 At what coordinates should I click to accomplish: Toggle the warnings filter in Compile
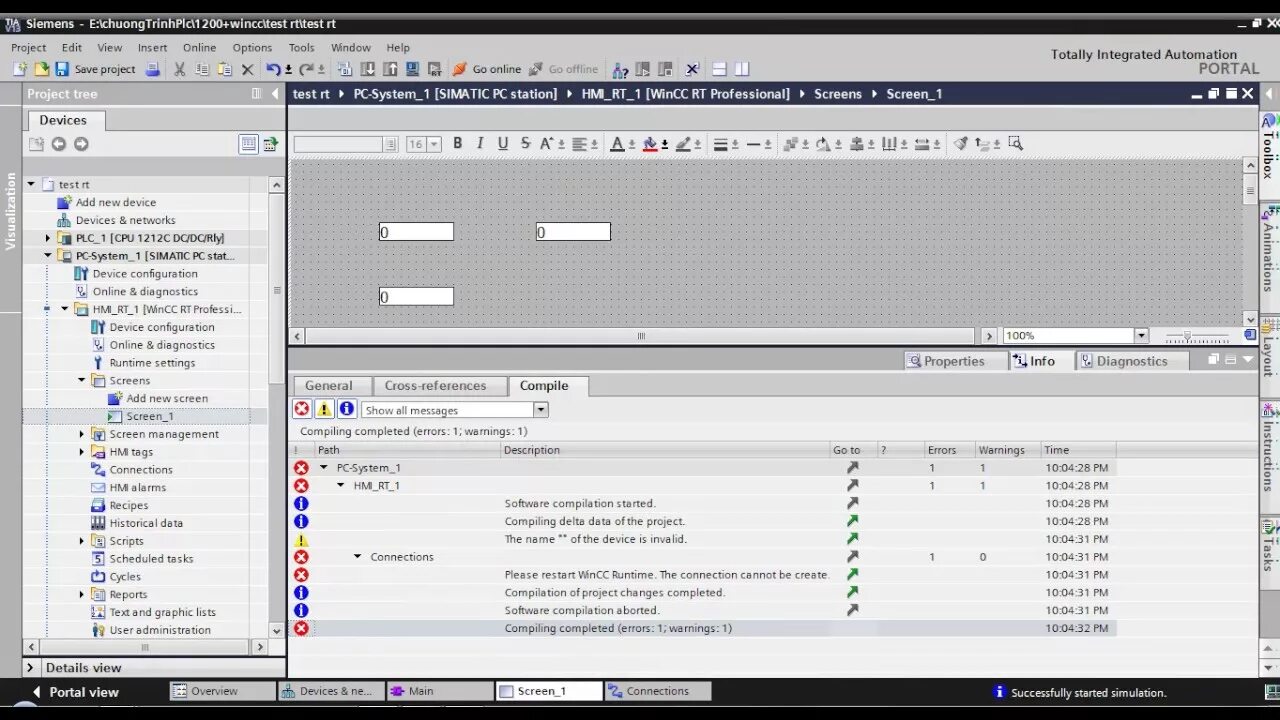click(324, 409)
